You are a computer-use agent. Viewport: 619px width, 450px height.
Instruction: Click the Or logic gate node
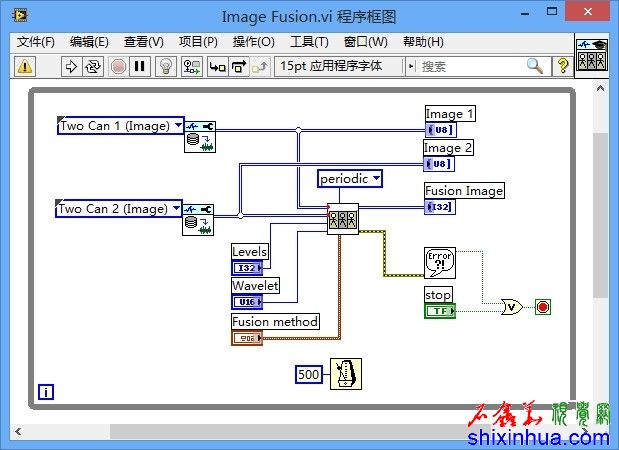point(511,306)
